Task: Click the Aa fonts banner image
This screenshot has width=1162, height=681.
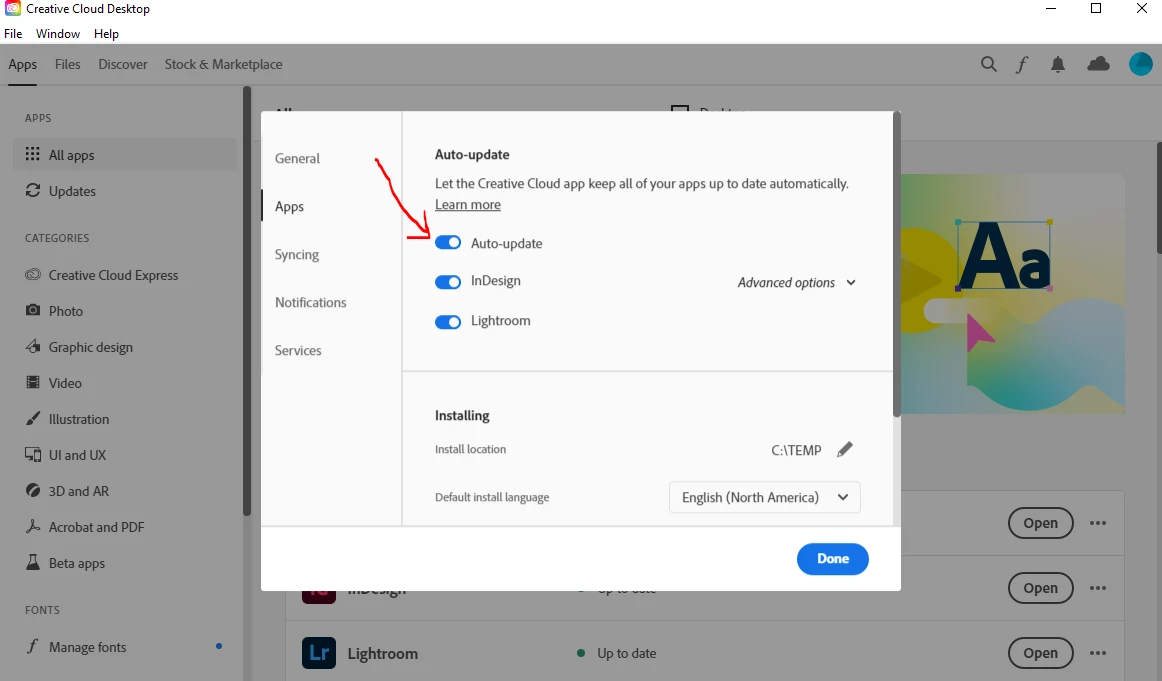Action: pos(1013,294)
